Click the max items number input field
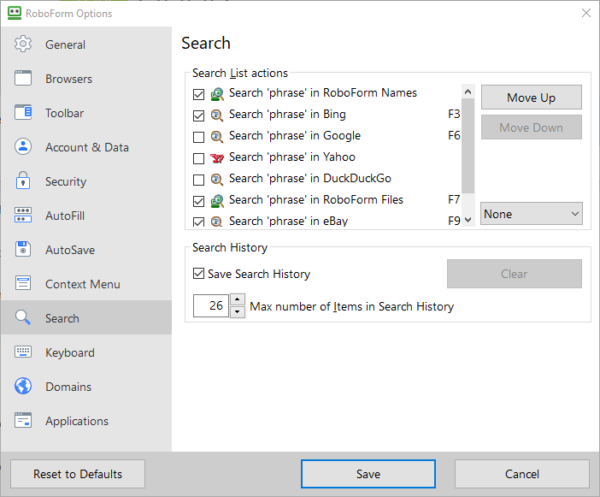This screenshot has height=497, width=600. pos(211,306)
